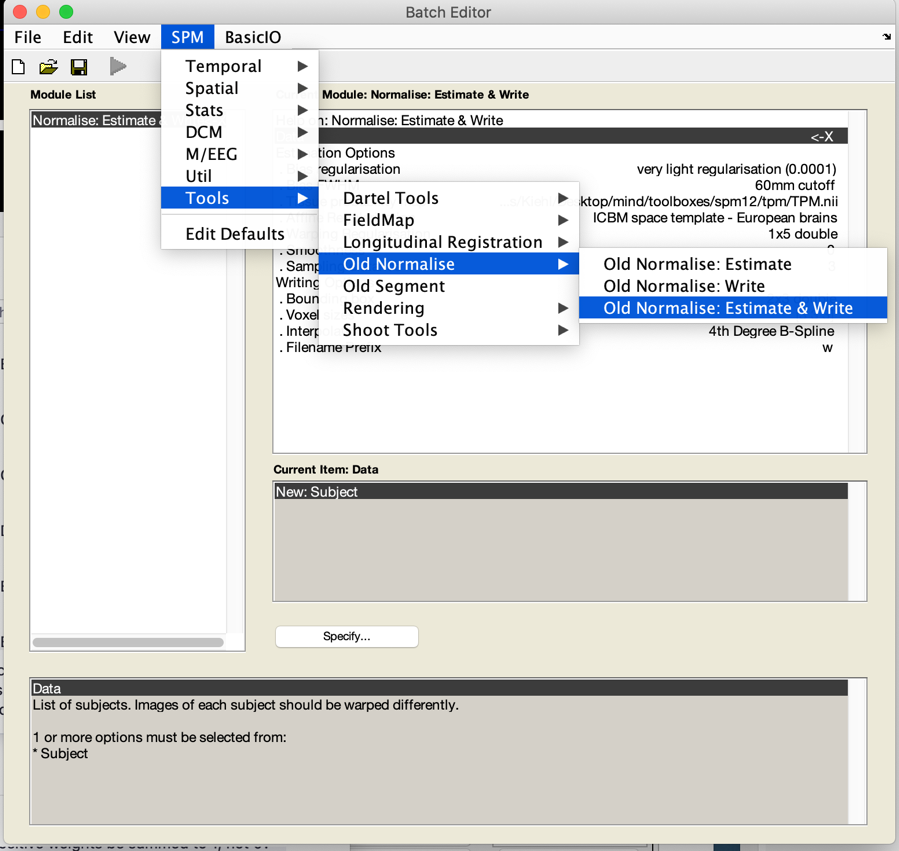
Task: Select New: Subject in Current Item list
Action: [561, 492]
